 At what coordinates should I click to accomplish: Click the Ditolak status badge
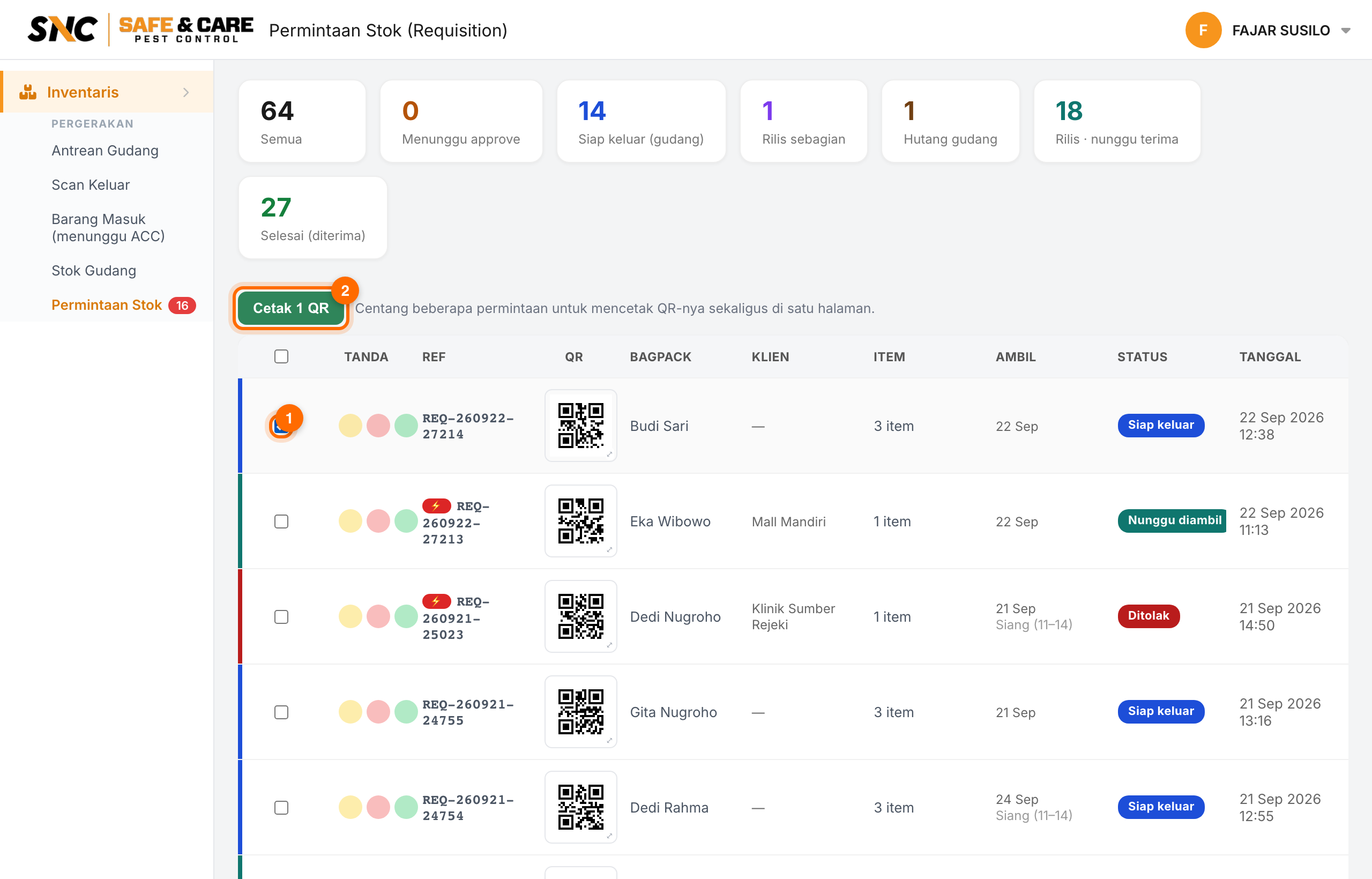point(1149,616)
